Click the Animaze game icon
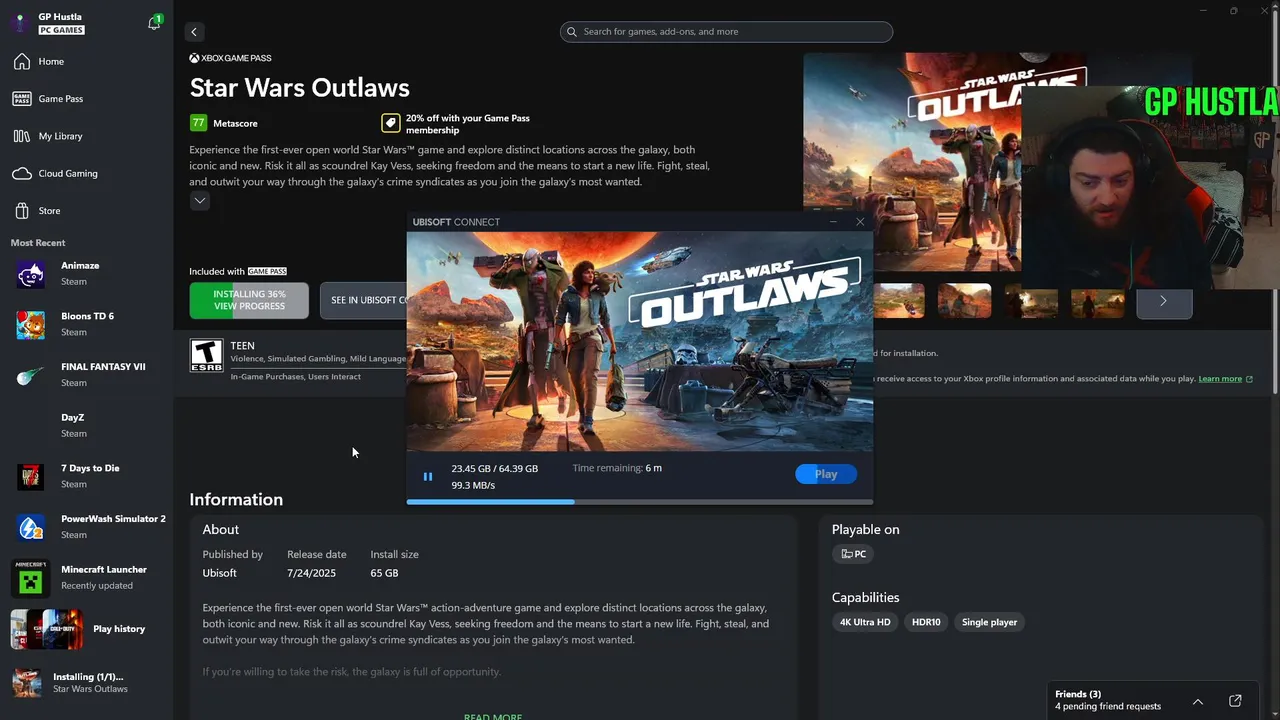The height and width of the screenshot is (720, 1280). tap(30, 274)
